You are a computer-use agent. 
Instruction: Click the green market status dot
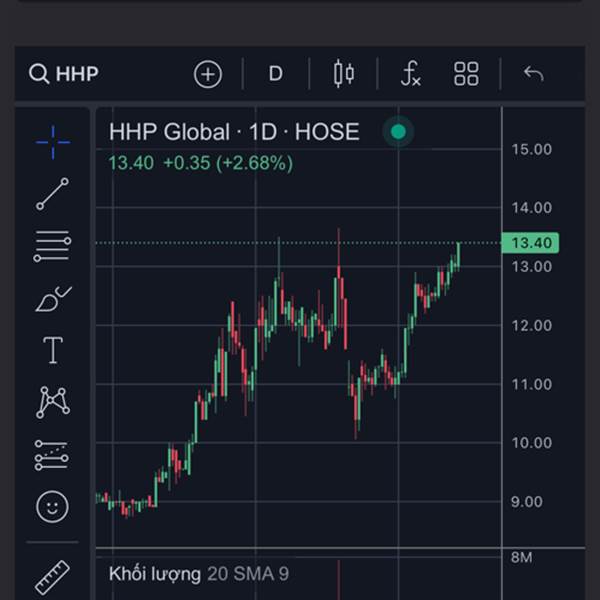[x=399, y=132]
